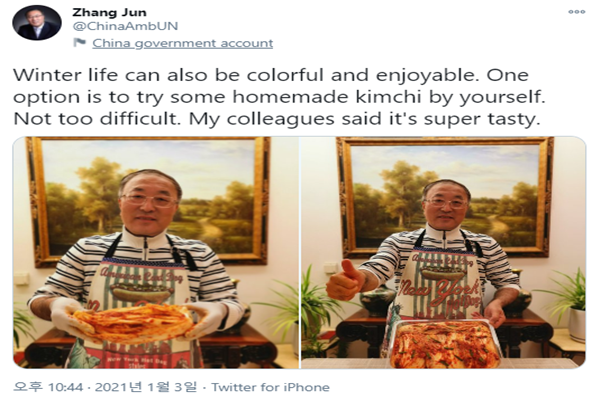Click the flag icon beside government label
600x400 pixels.
79,42
